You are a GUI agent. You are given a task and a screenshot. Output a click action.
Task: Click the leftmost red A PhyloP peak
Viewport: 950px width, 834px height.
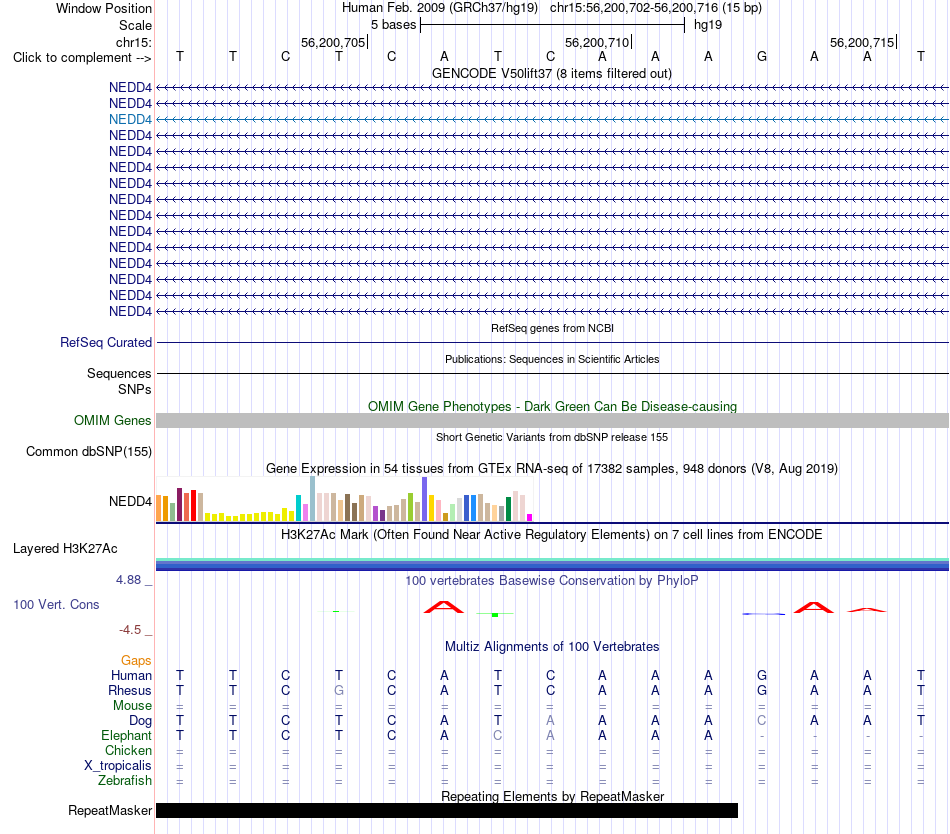click(x=444, y=607)
